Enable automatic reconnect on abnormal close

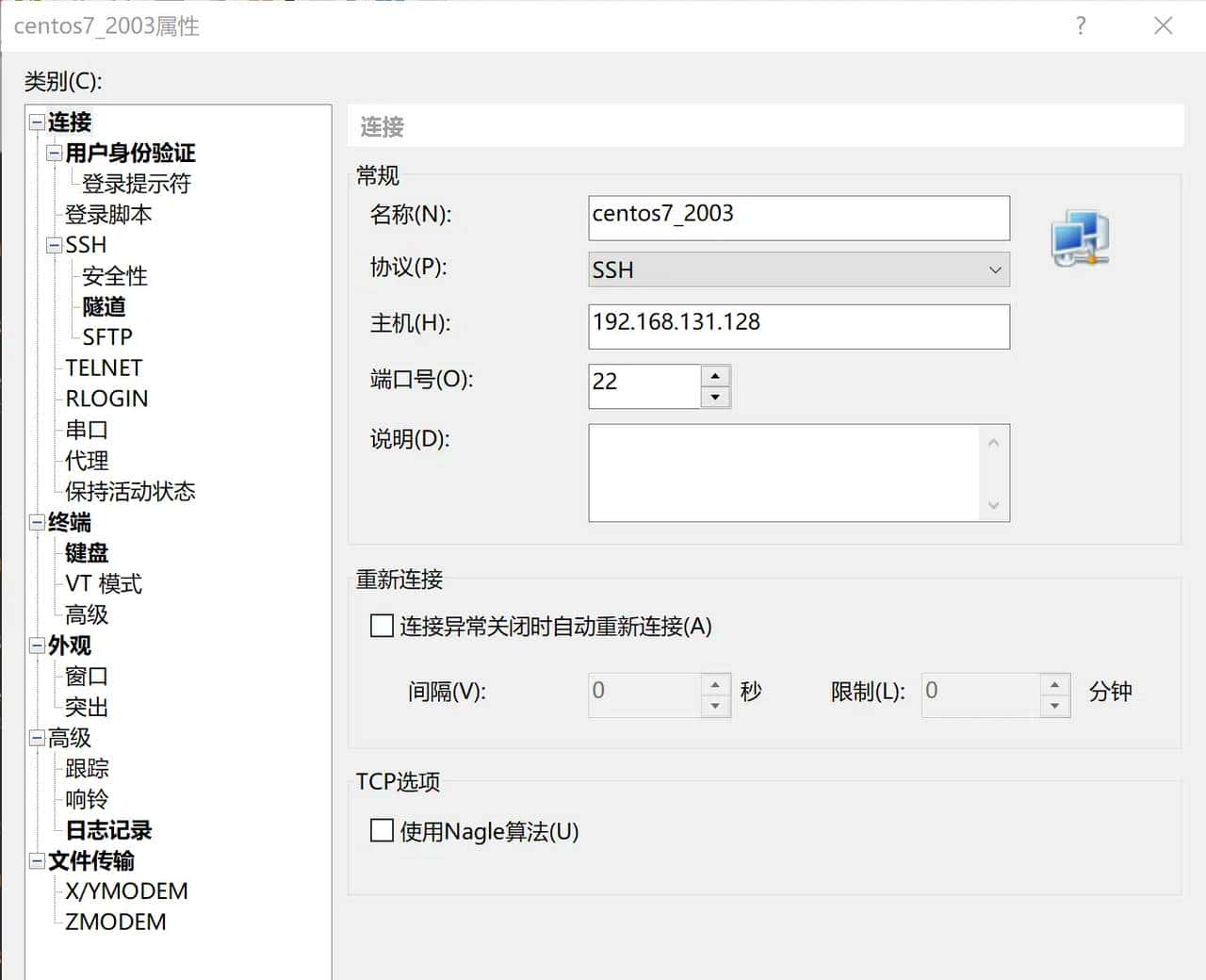tap(382, 625)
